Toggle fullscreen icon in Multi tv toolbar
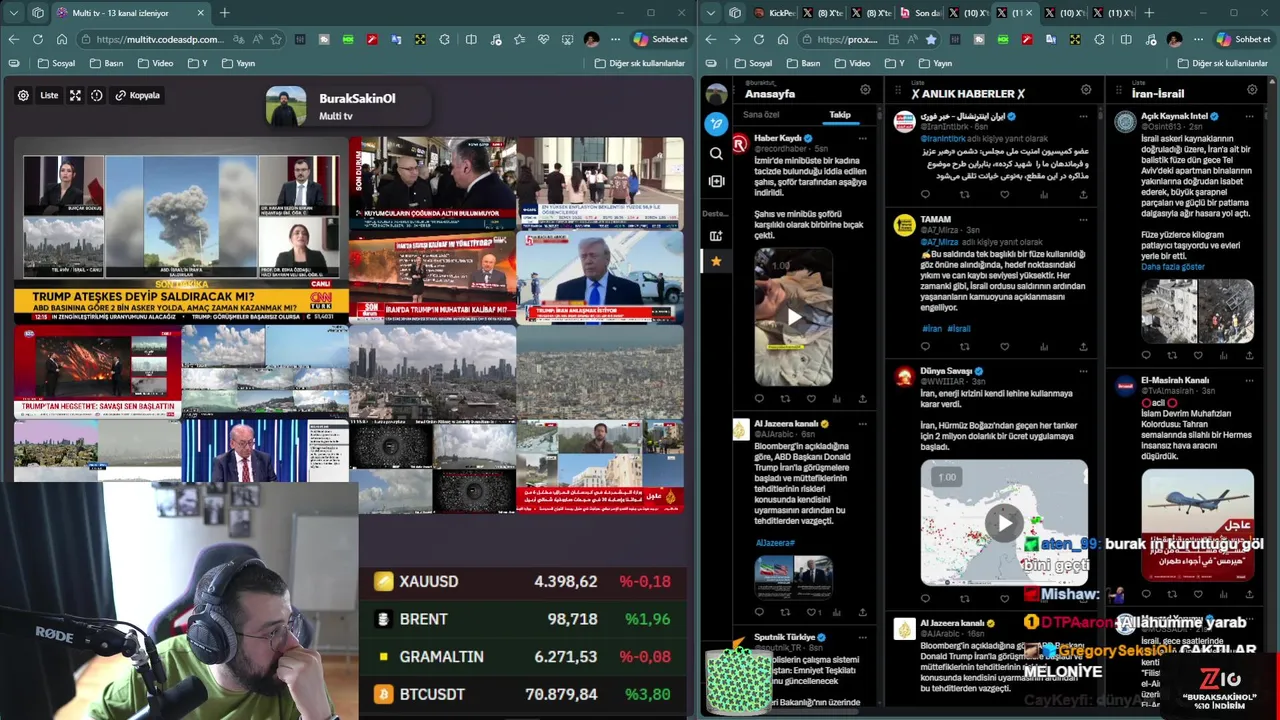1280x720 pixels. [x=75, y=95]
